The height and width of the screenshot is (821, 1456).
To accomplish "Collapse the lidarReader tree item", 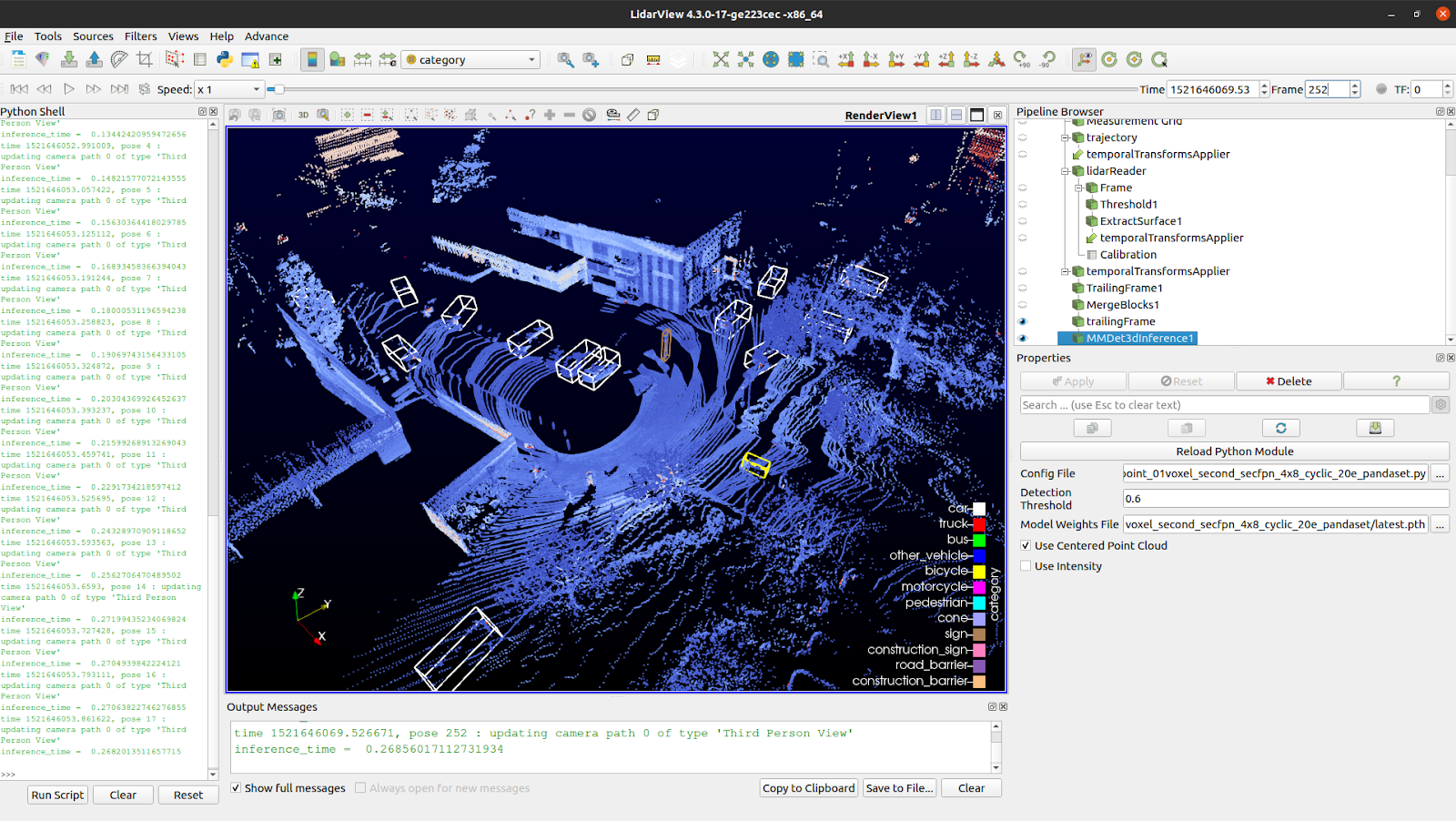I will pyautogui.click(x=1065, y=170).
